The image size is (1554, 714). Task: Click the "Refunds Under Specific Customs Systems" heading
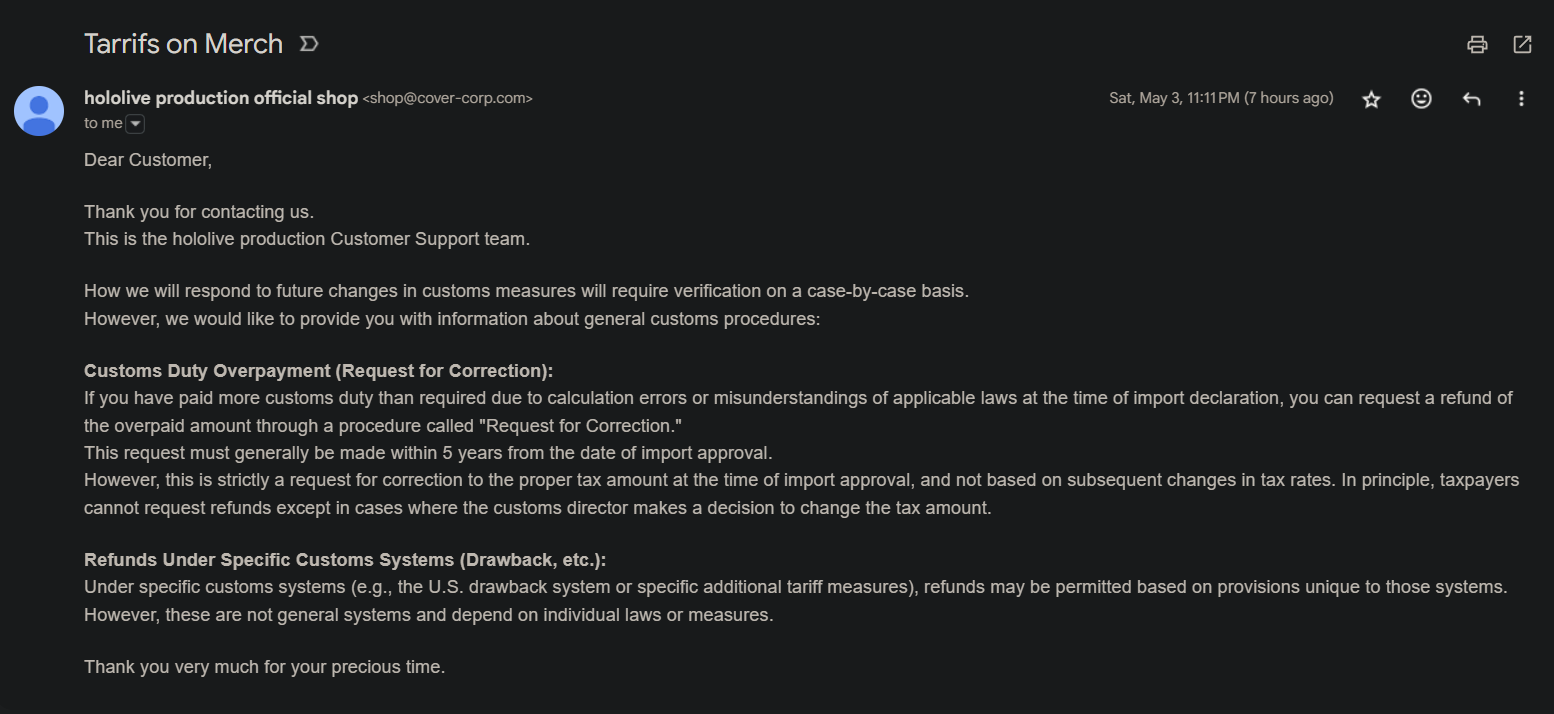(345, 560)
